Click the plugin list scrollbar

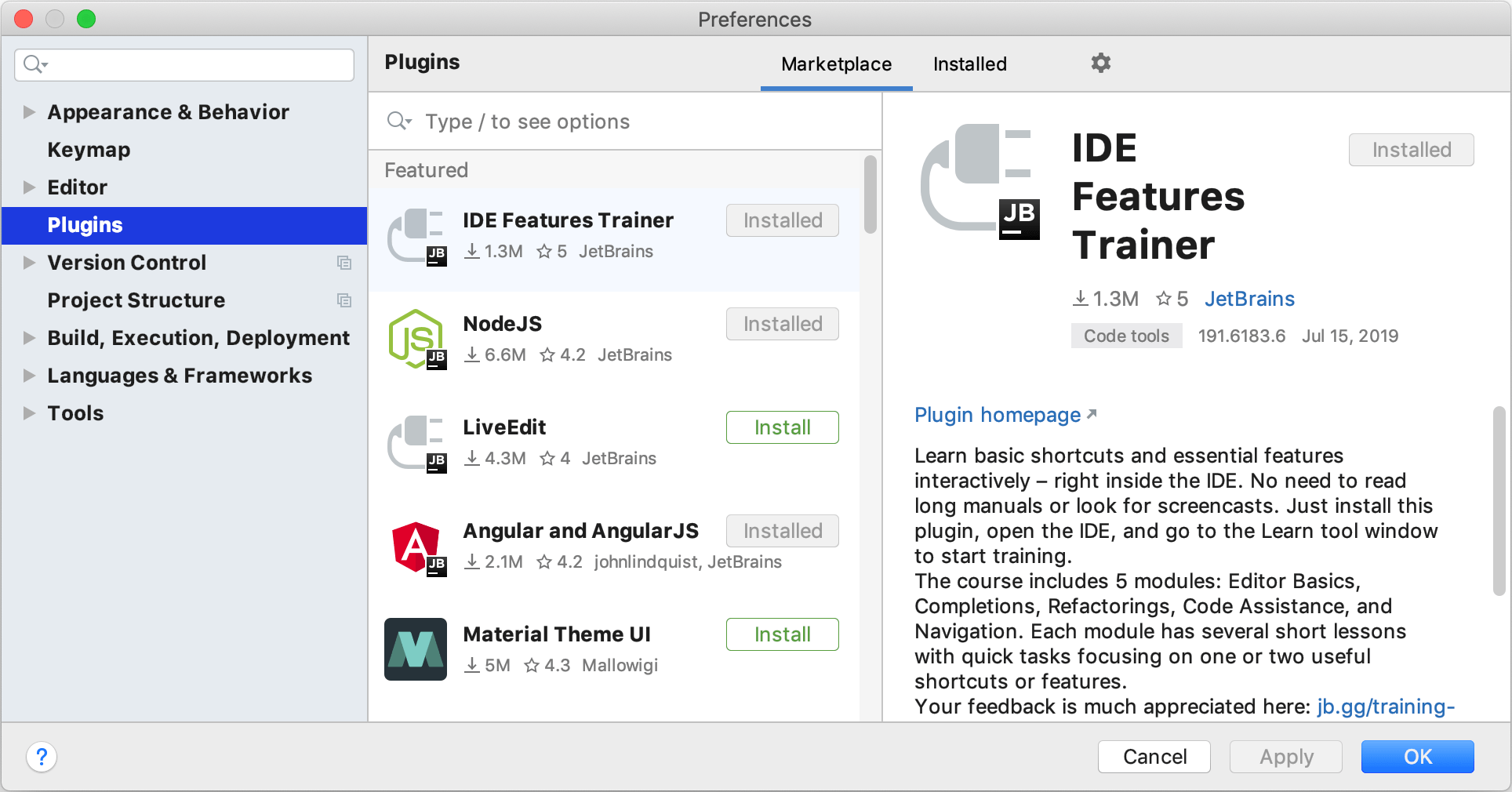pyautogui.click(x=870, y=194)
